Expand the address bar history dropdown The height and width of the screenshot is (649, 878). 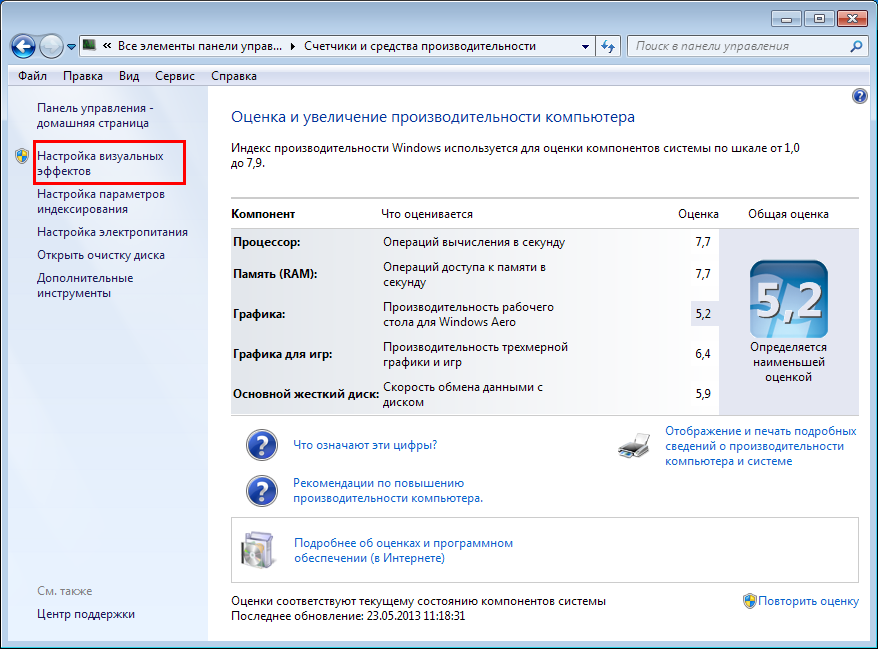click(x=584, y=46)
